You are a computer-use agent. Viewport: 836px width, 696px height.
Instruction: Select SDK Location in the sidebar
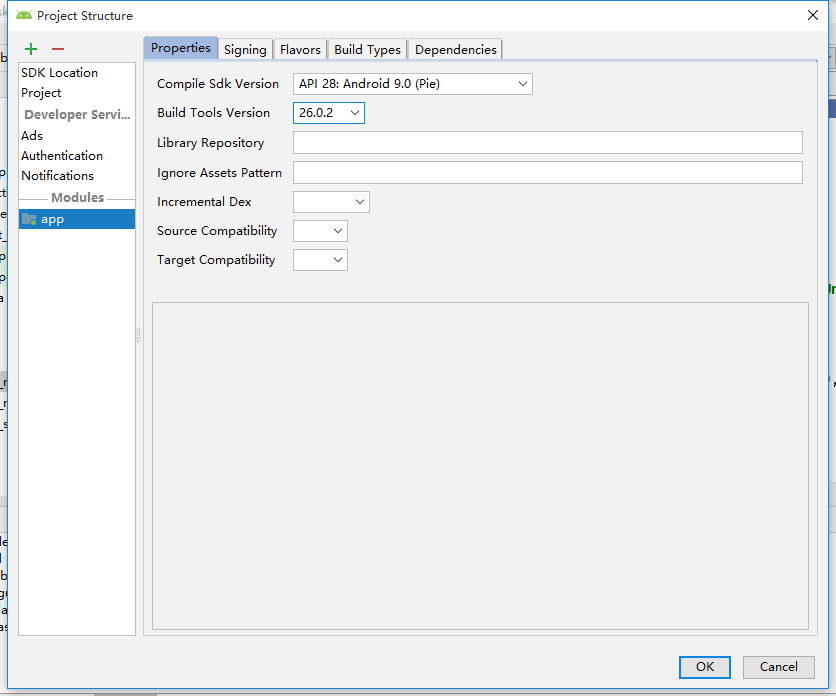tap(59, 72)
